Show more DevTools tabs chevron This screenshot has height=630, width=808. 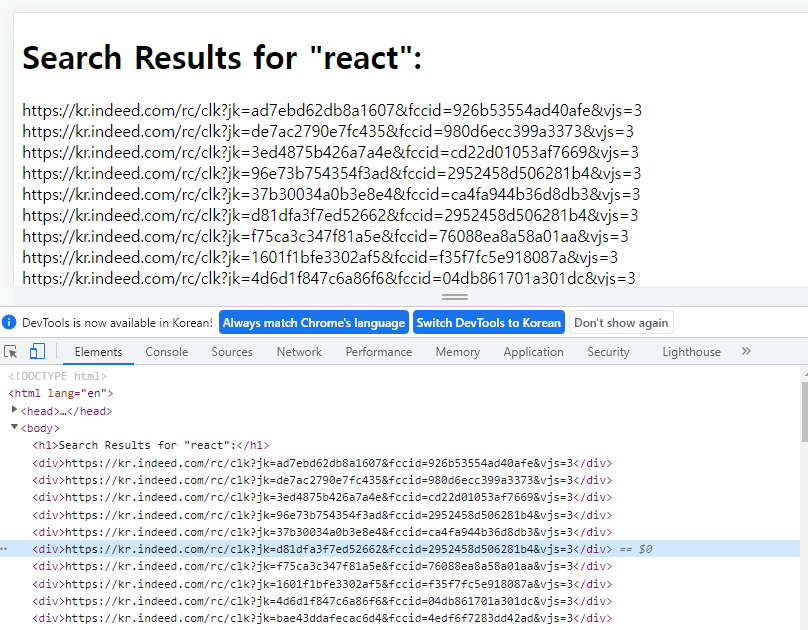746,351
